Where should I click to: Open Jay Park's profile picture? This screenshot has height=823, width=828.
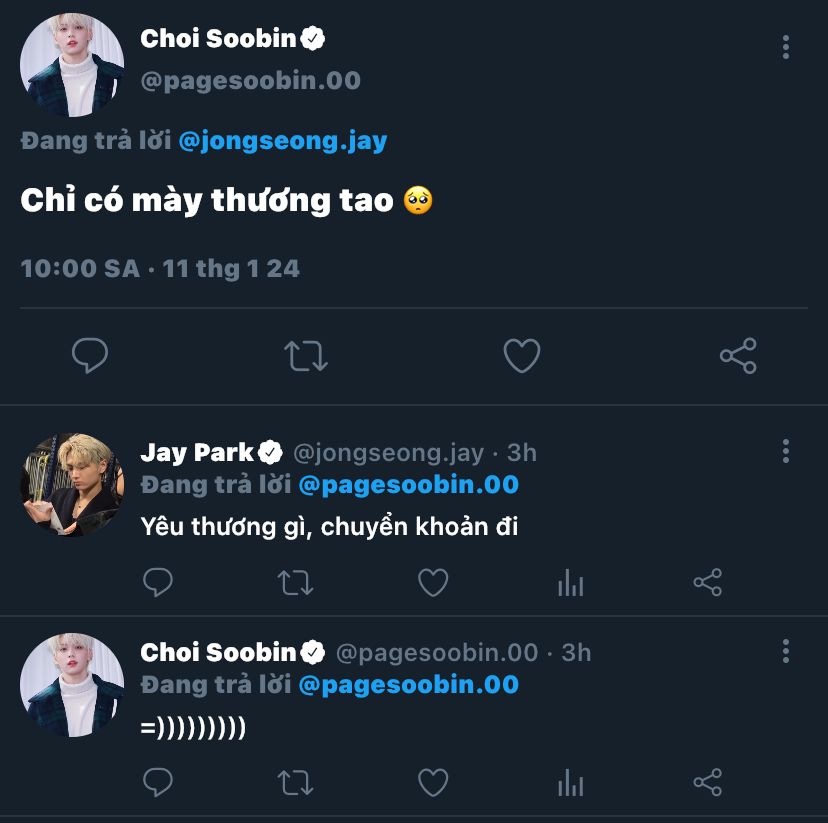(x=72, y=485)
